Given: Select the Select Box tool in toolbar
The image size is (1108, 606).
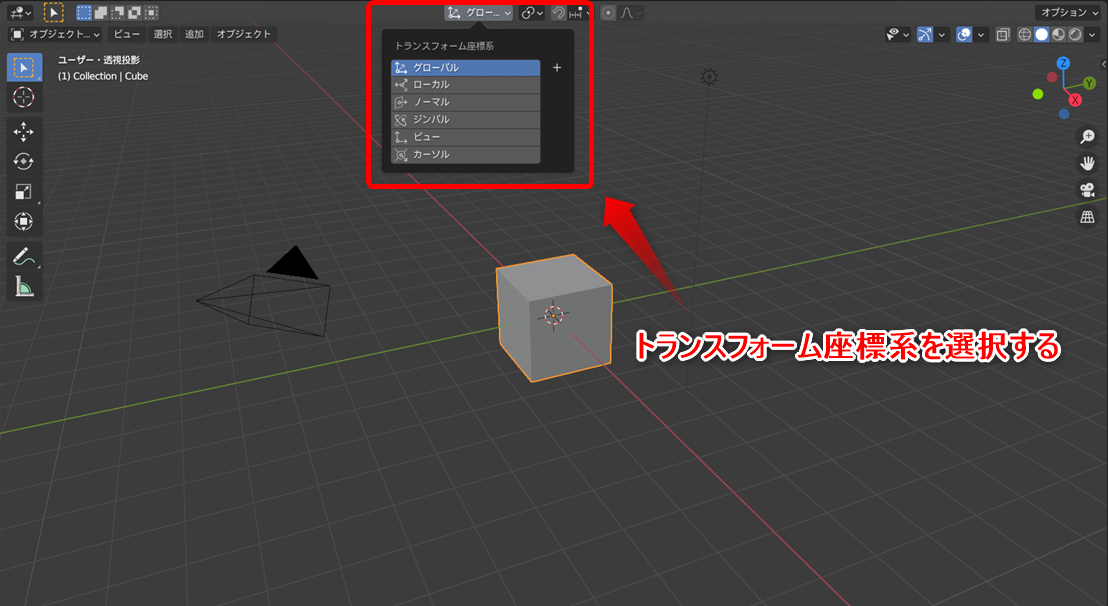Looking at the screenshot, I should tap(24, 68).
